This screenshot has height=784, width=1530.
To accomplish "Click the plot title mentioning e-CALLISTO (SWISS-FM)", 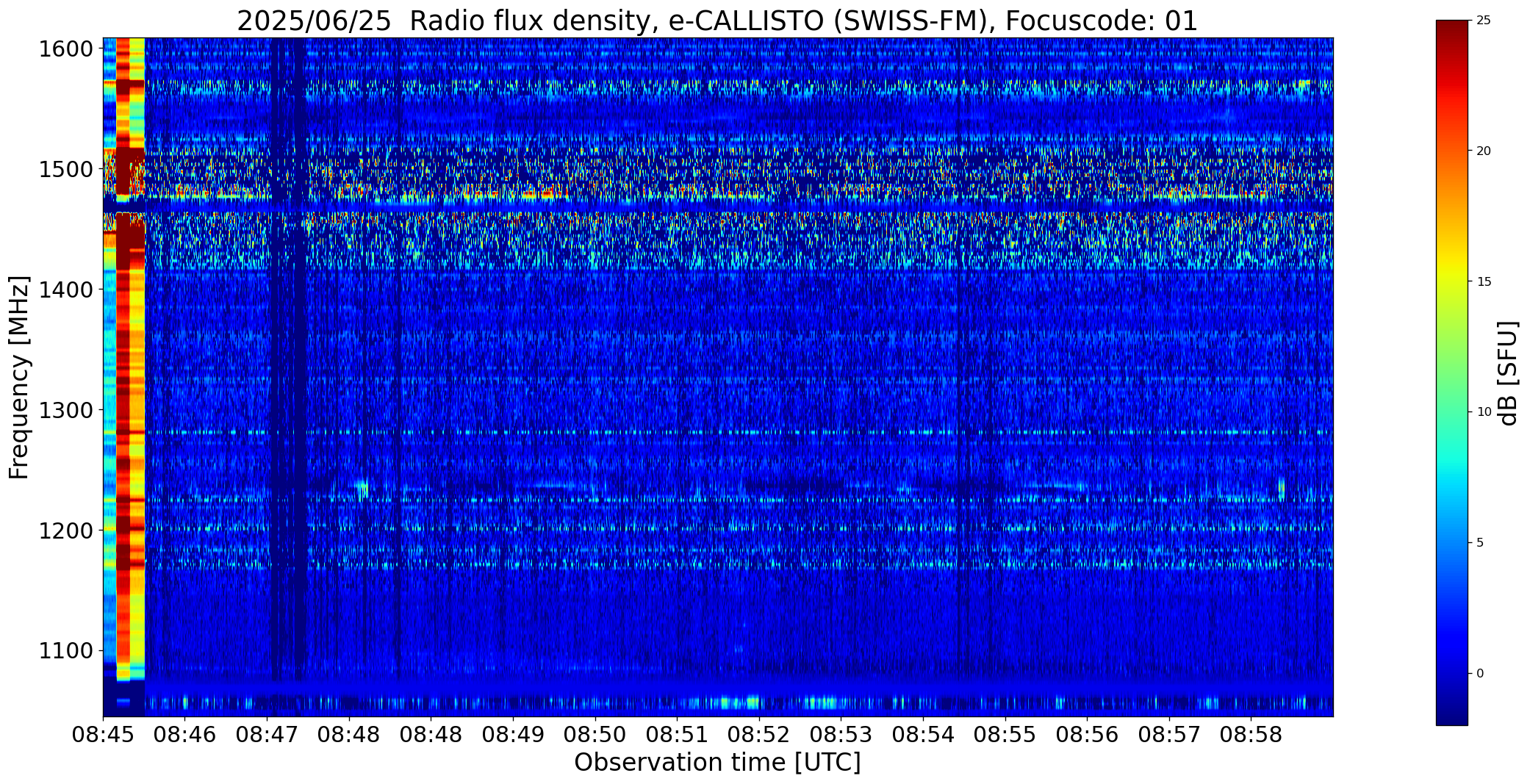I will click(717, 21).
